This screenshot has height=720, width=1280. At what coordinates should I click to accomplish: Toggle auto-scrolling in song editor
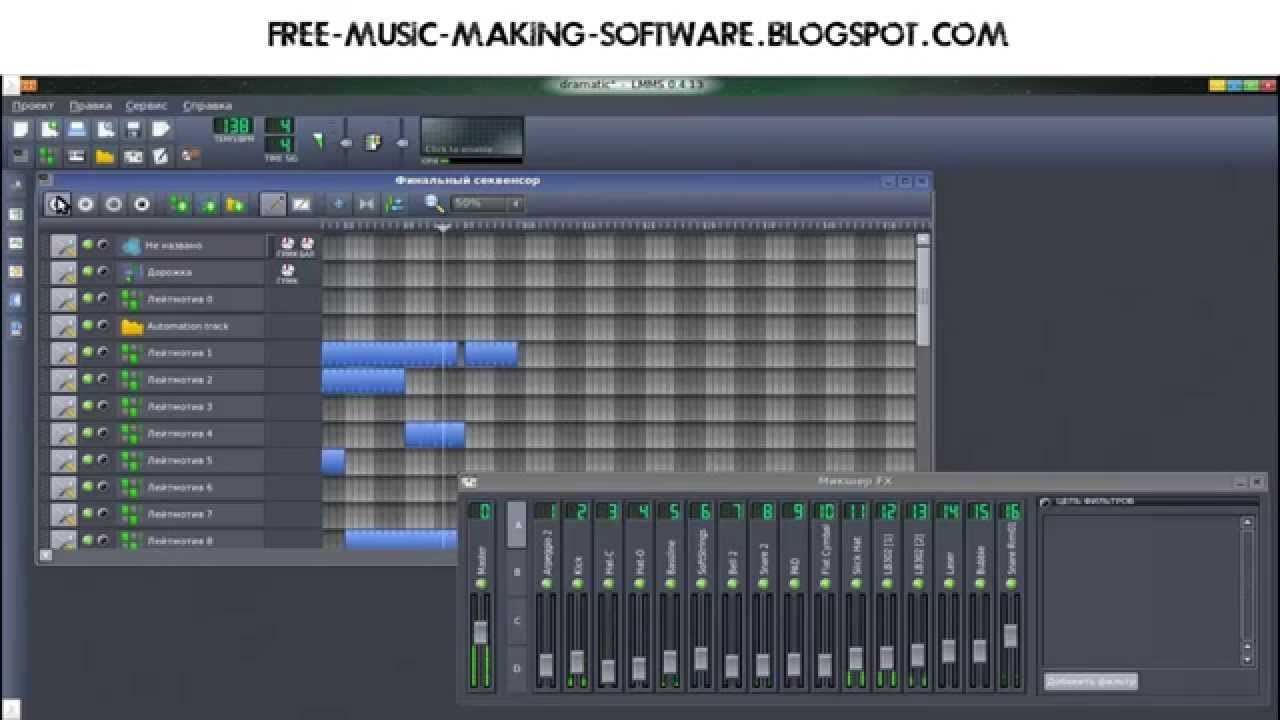[338, 204]
